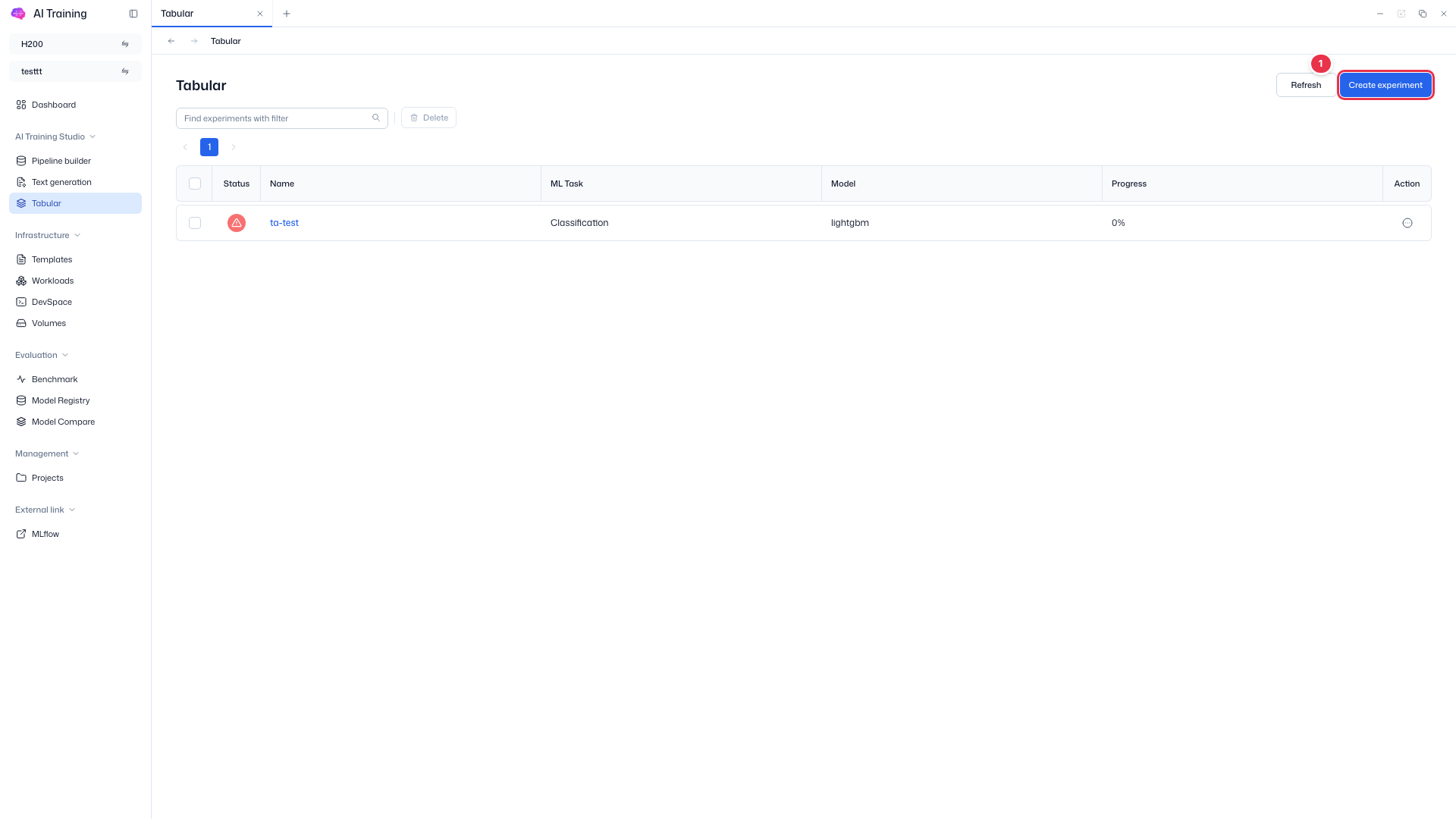1456x819 pixels.
Task: Close the Tabular tab
Action: point(260,14)
